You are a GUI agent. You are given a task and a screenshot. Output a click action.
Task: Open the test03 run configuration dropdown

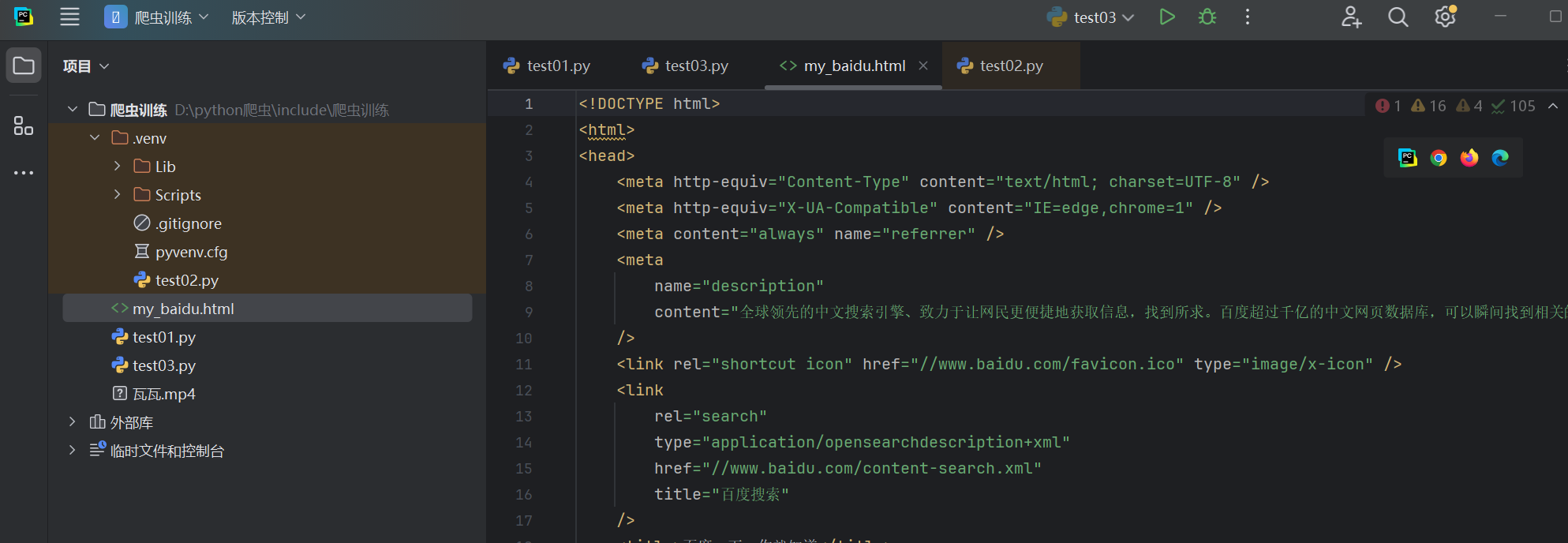[1091, 17]
